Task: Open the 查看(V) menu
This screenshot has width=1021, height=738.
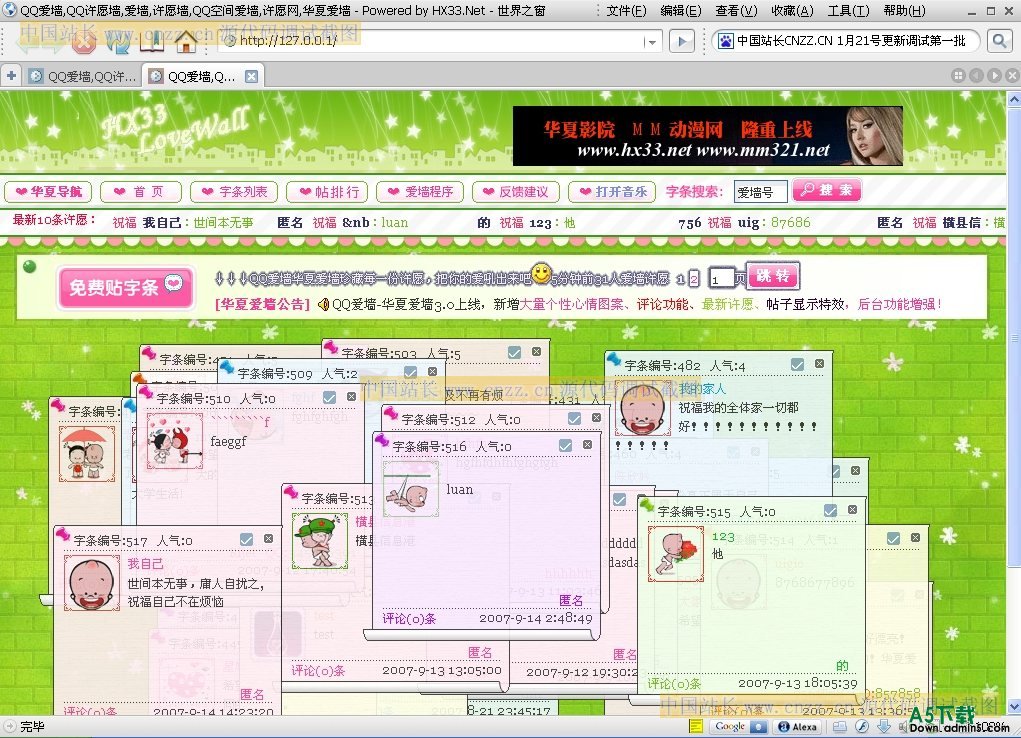Action: (x=736, y=10)
